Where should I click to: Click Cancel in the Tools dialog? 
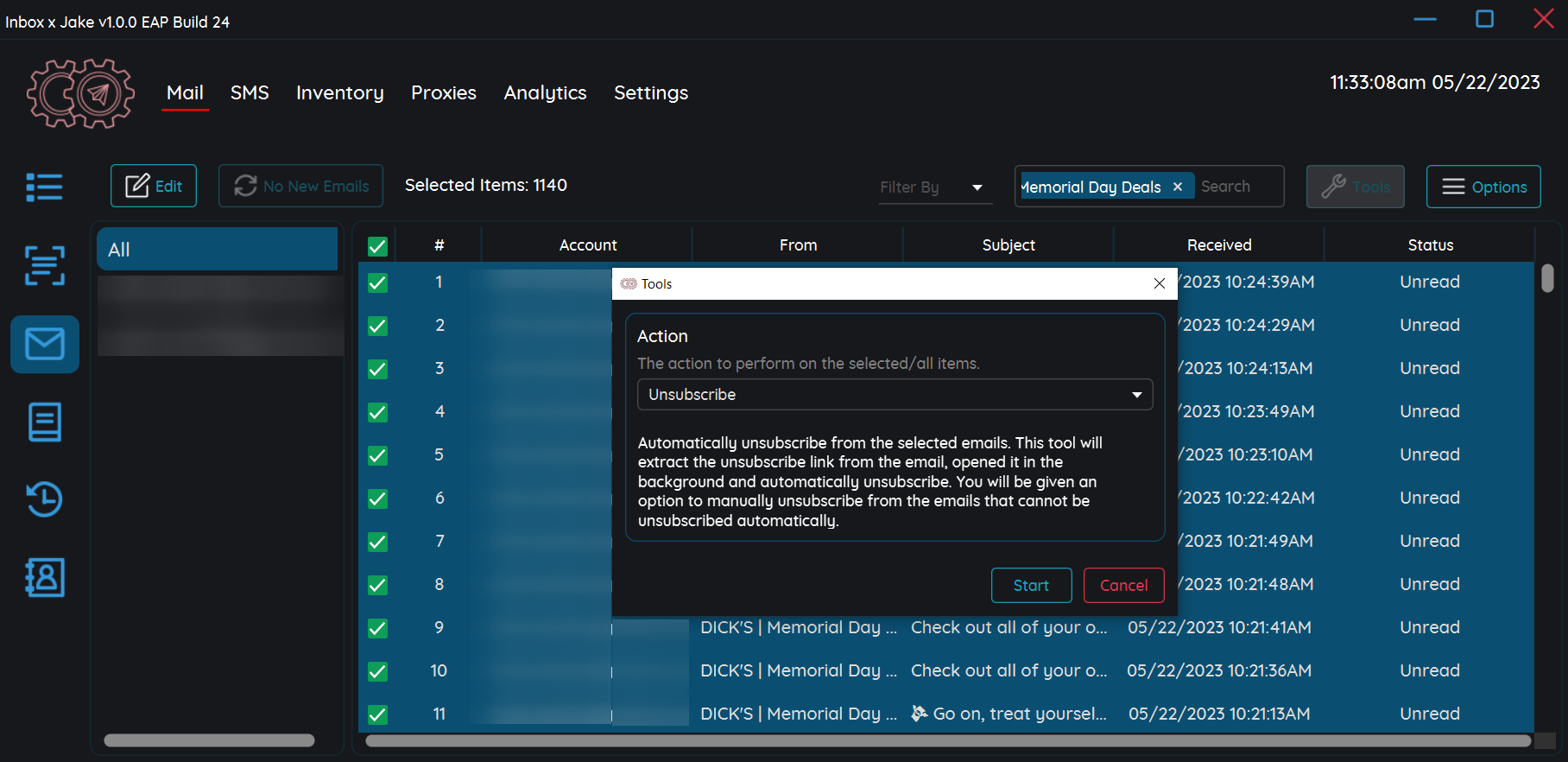[x=1123, y=585]
